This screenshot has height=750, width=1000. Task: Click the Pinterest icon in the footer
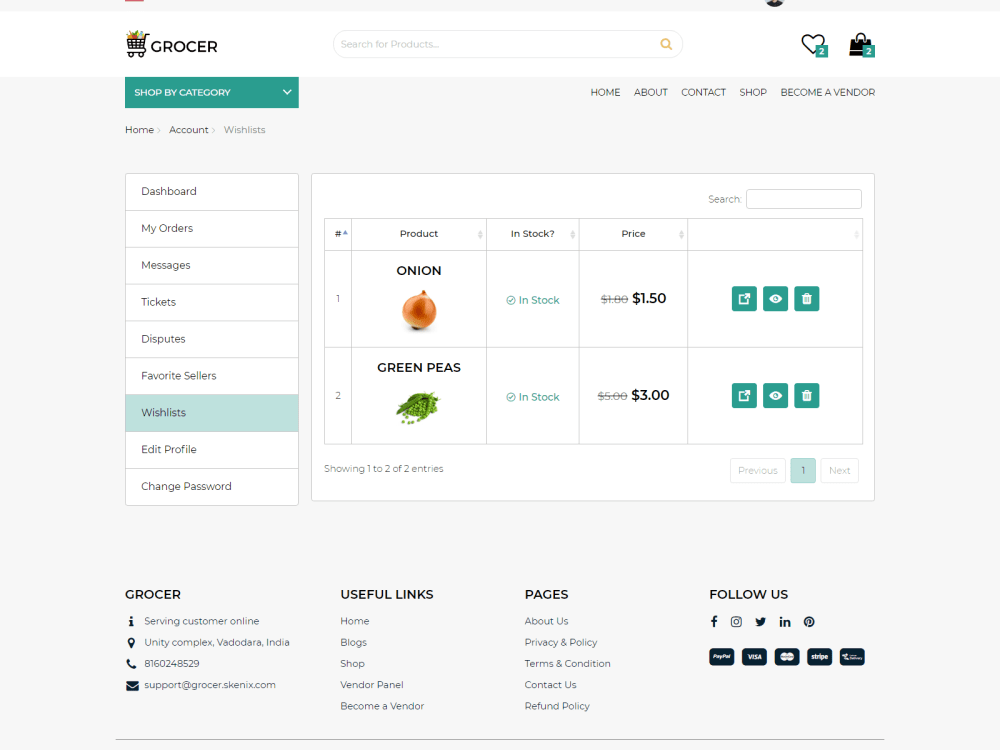809,621
